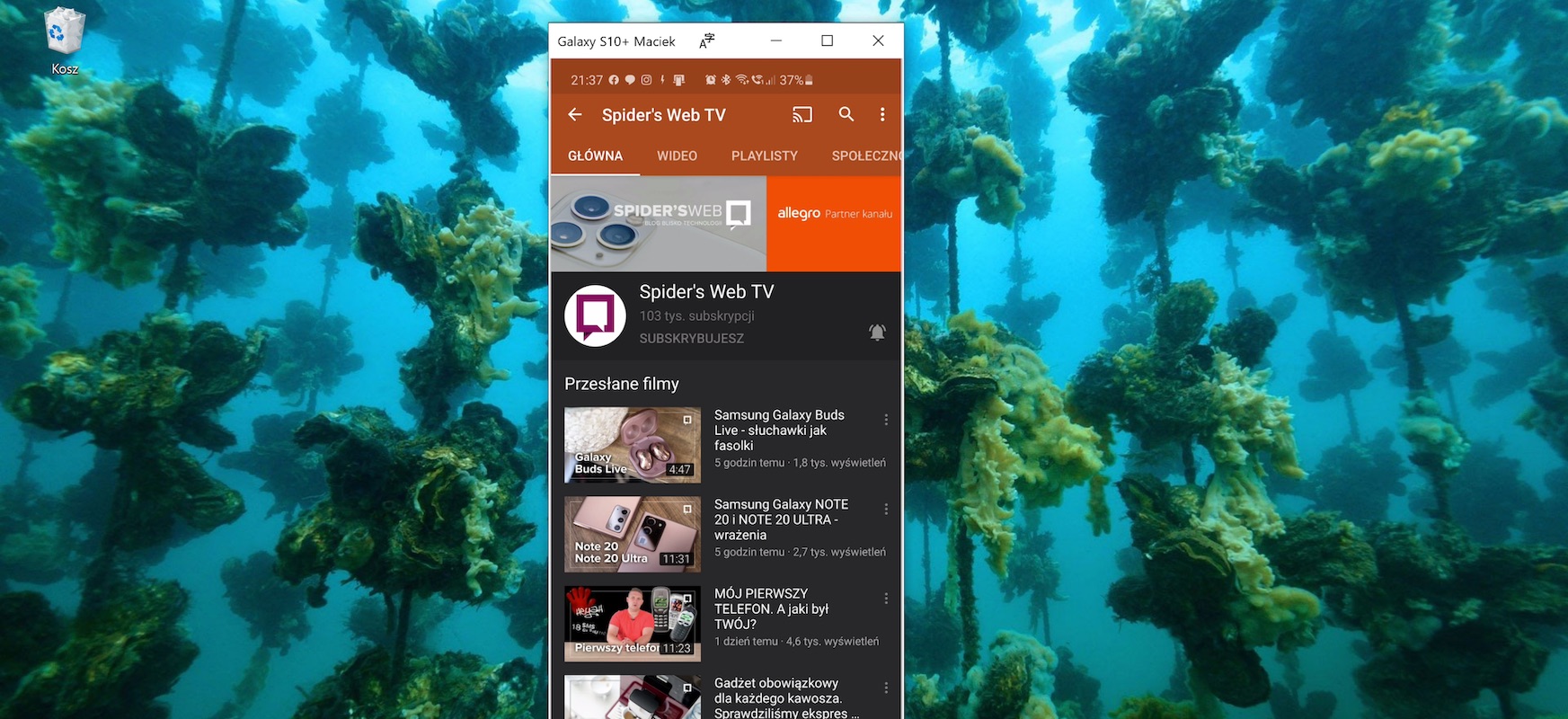
Task: Switch to the SPOŁECZNOŚĆ tab
Action: point(866,155)
